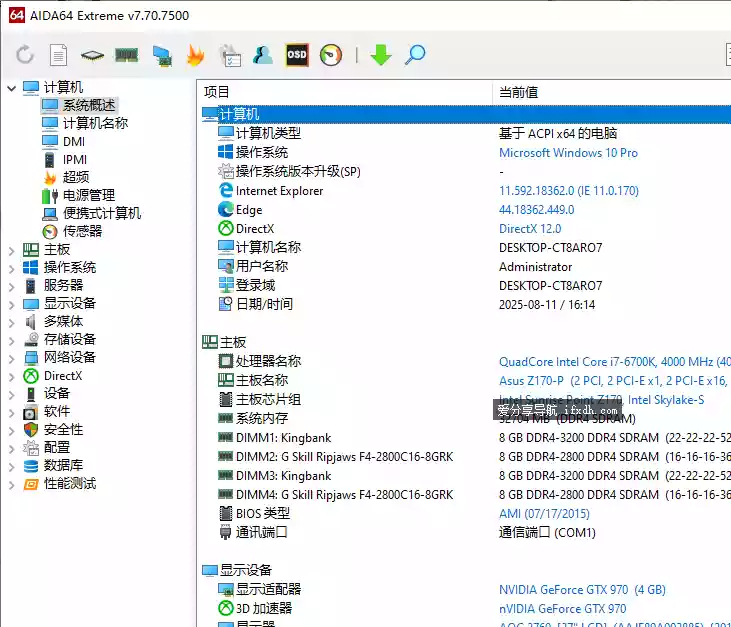This screenshot has width=731, height=627.
Task: Expand the DirectX tree node
Action: pos(12,377)
